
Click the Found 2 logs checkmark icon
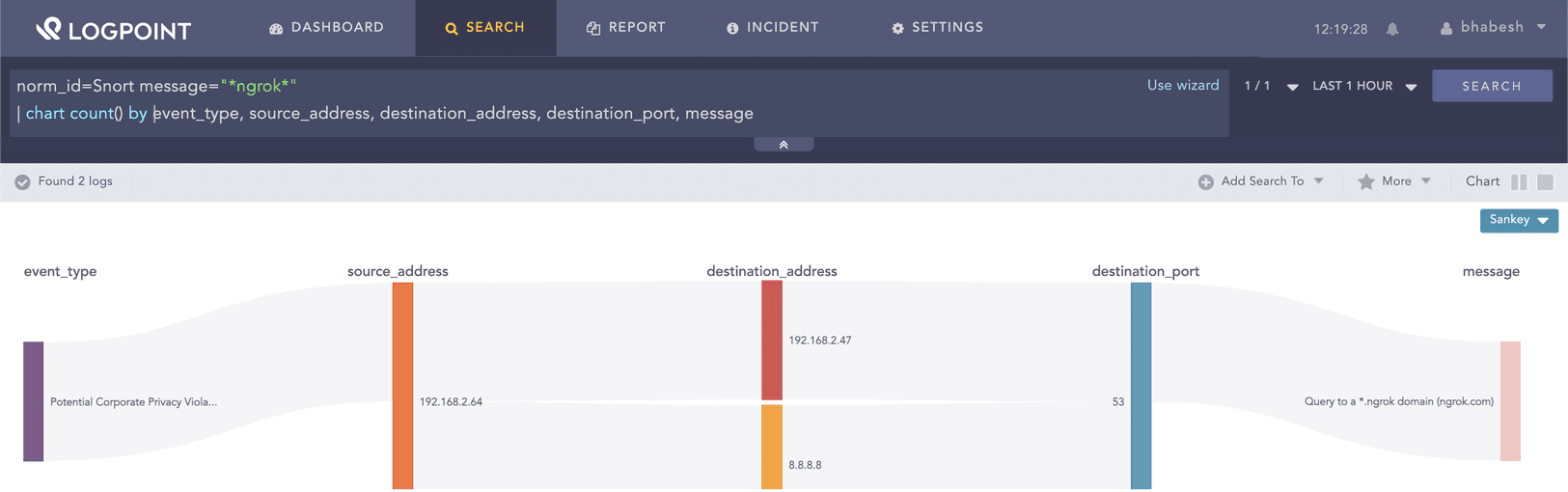(22, 182)
